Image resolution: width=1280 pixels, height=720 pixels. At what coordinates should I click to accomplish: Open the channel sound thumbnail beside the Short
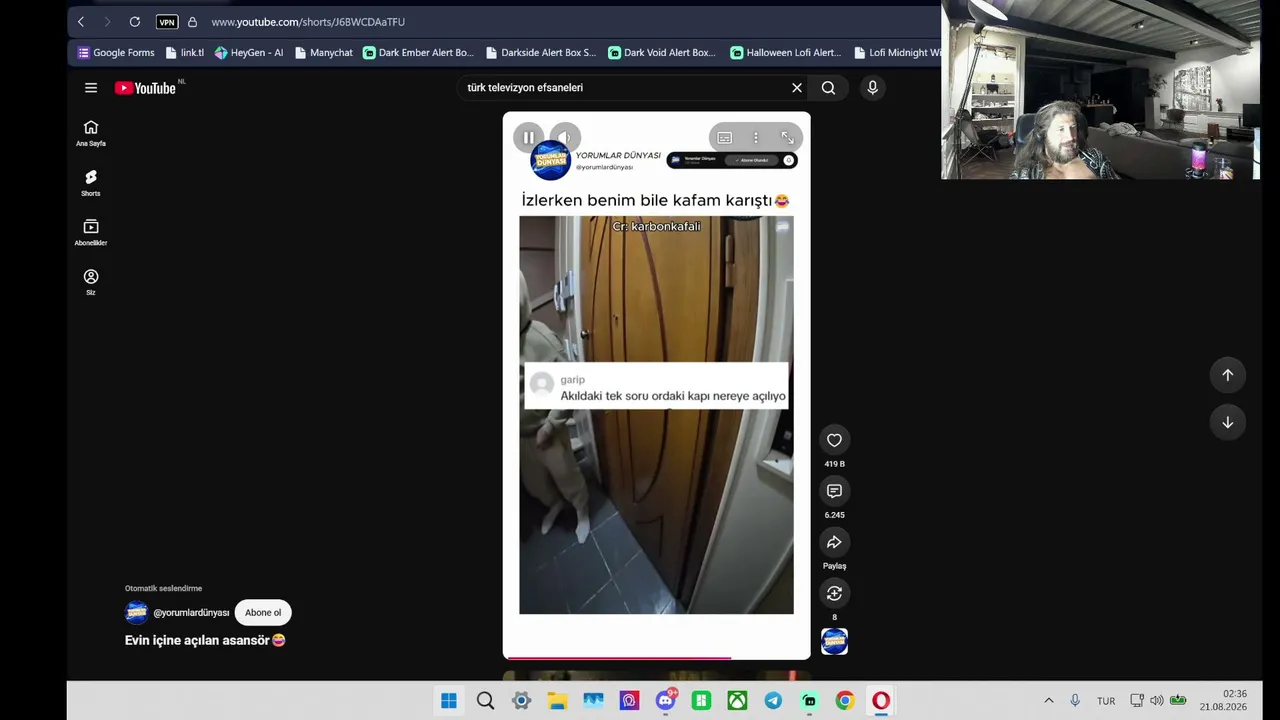pos(834,641)
